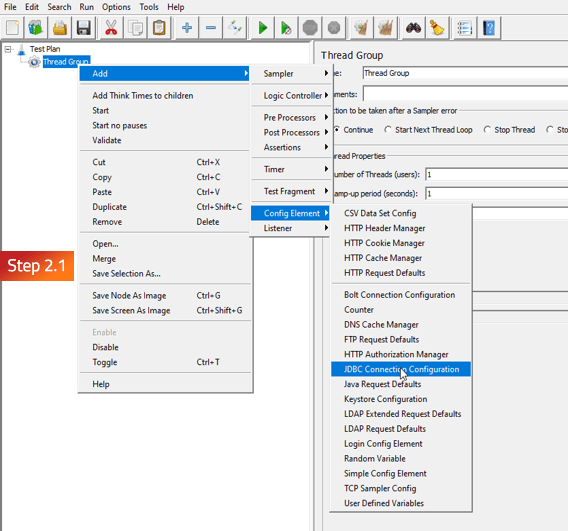Choose HTTP Header Manager
Viewport: 568px width, 531px height.
tap(401, 228)
